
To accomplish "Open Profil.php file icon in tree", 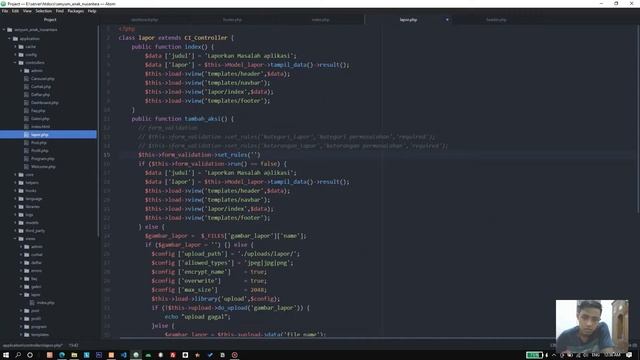I will [27, 151].
